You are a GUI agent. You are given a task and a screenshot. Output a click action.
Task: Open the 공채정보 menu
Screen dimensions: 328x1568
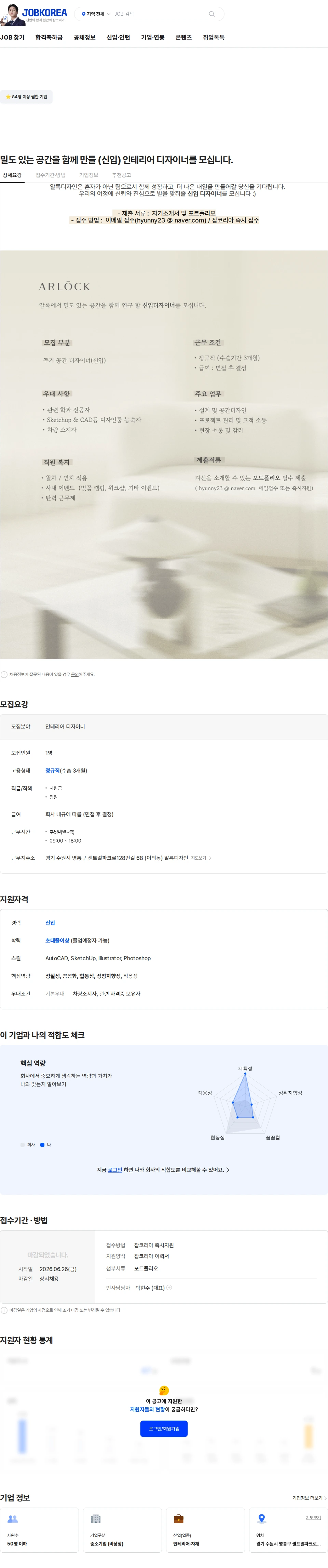(85, 38)
